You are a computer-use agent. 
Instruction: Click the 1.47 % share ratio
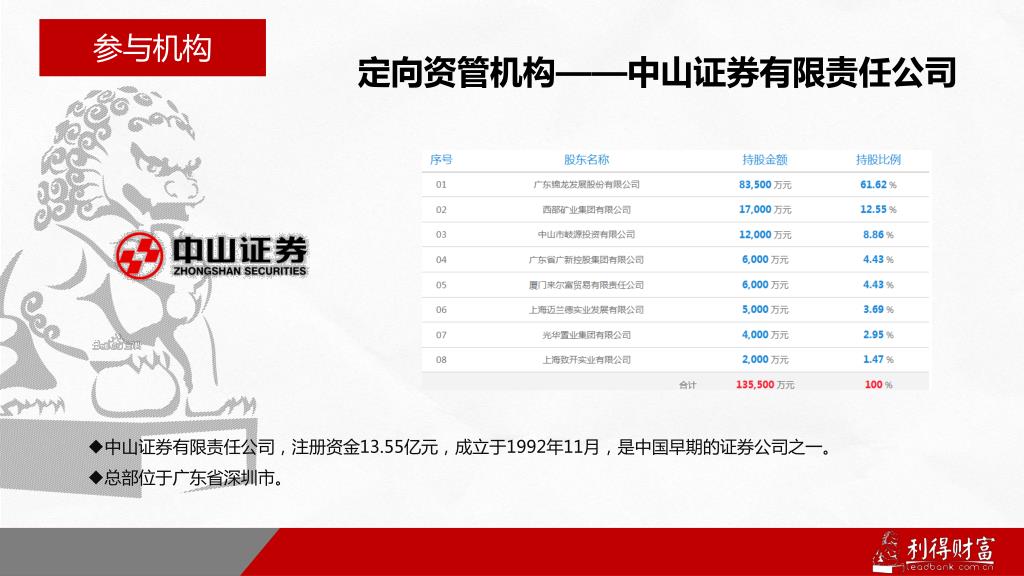click(878, 360)
